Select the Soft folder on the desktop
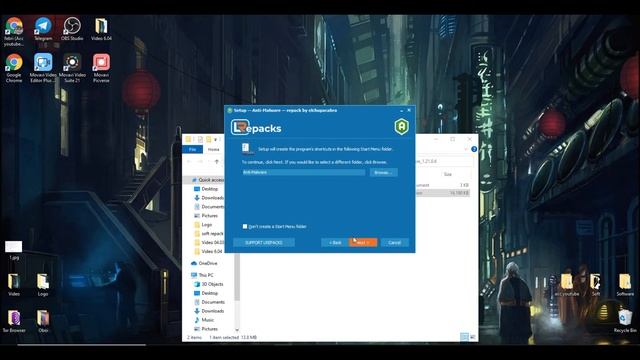 pos(596,284)
